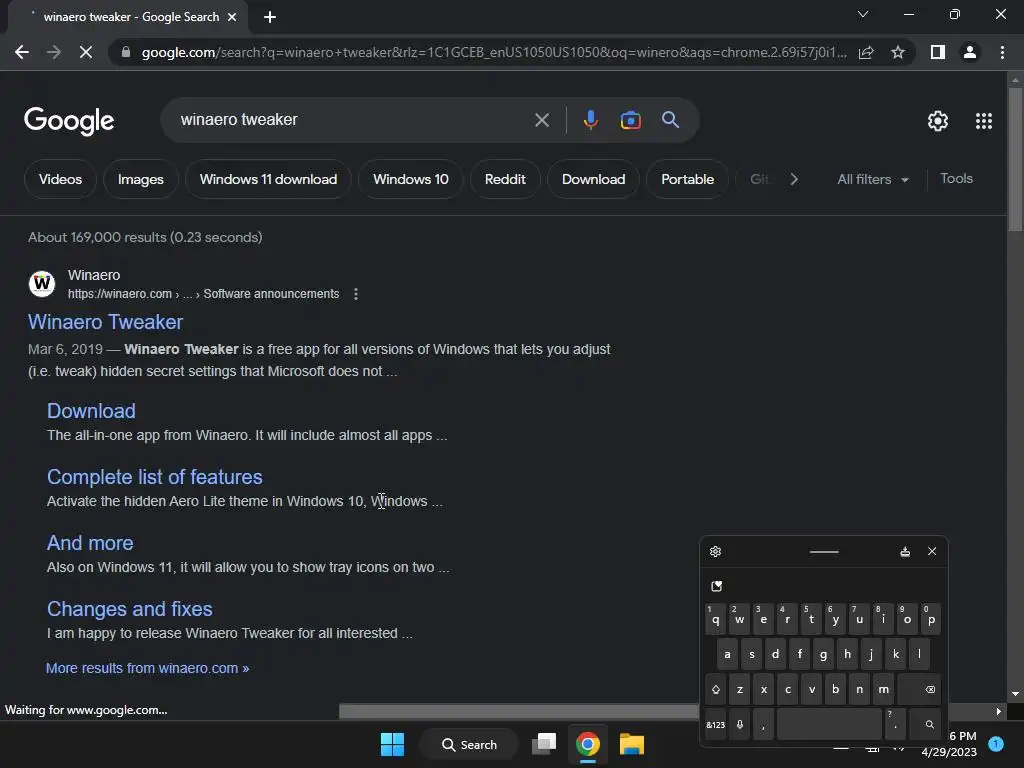Click the address bar URL field
Screen dimensions: 1024x768
pos(494,52)
